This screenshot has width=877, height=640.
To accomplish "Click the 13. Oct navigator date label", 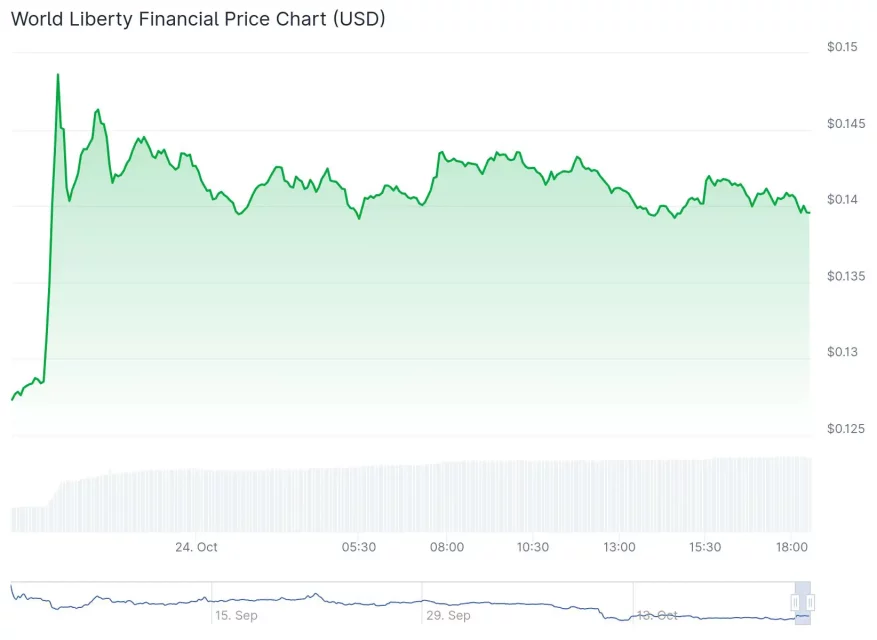I will coord(657,615).
